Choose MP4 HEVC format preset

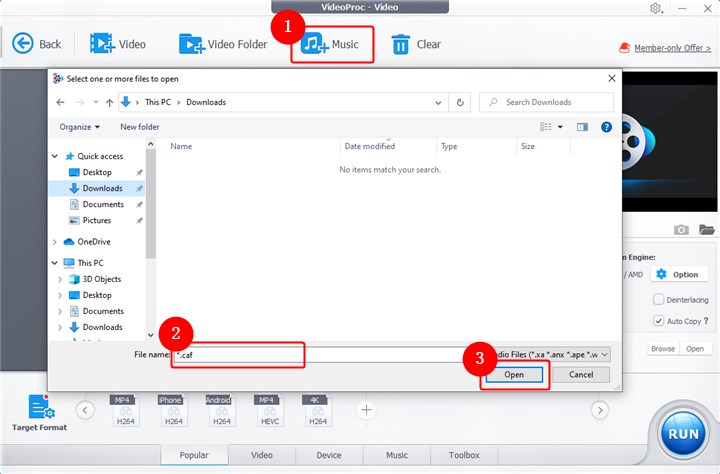(270, 410)
